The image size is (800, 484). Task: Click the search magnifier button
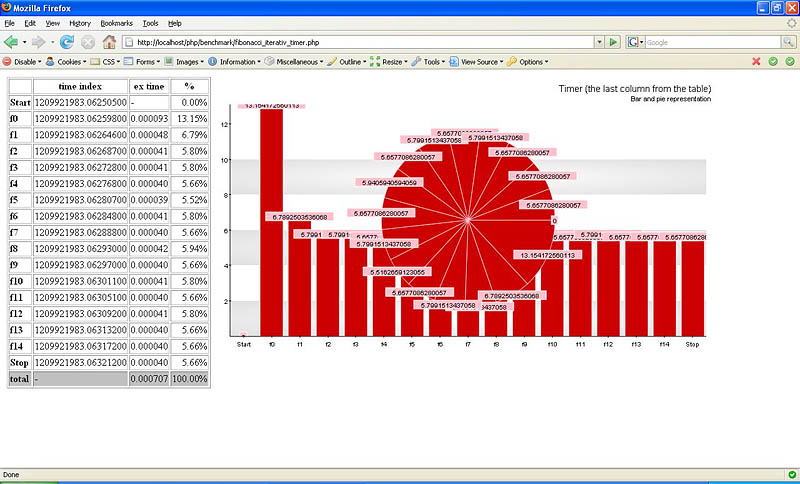(x=788, y=42)
